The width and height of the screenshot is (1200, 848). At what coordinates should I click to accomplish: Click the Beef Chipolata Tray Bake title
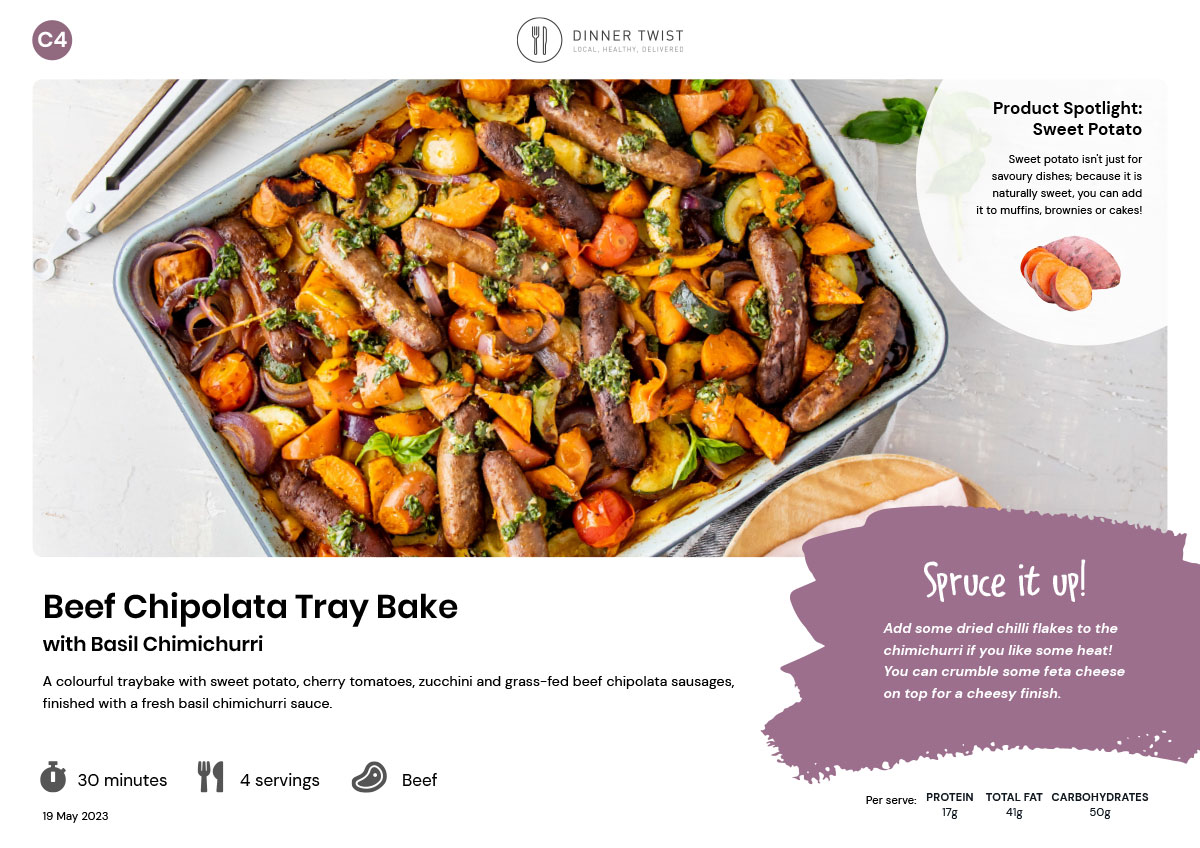pyautogui.click(x=250, y=607)
